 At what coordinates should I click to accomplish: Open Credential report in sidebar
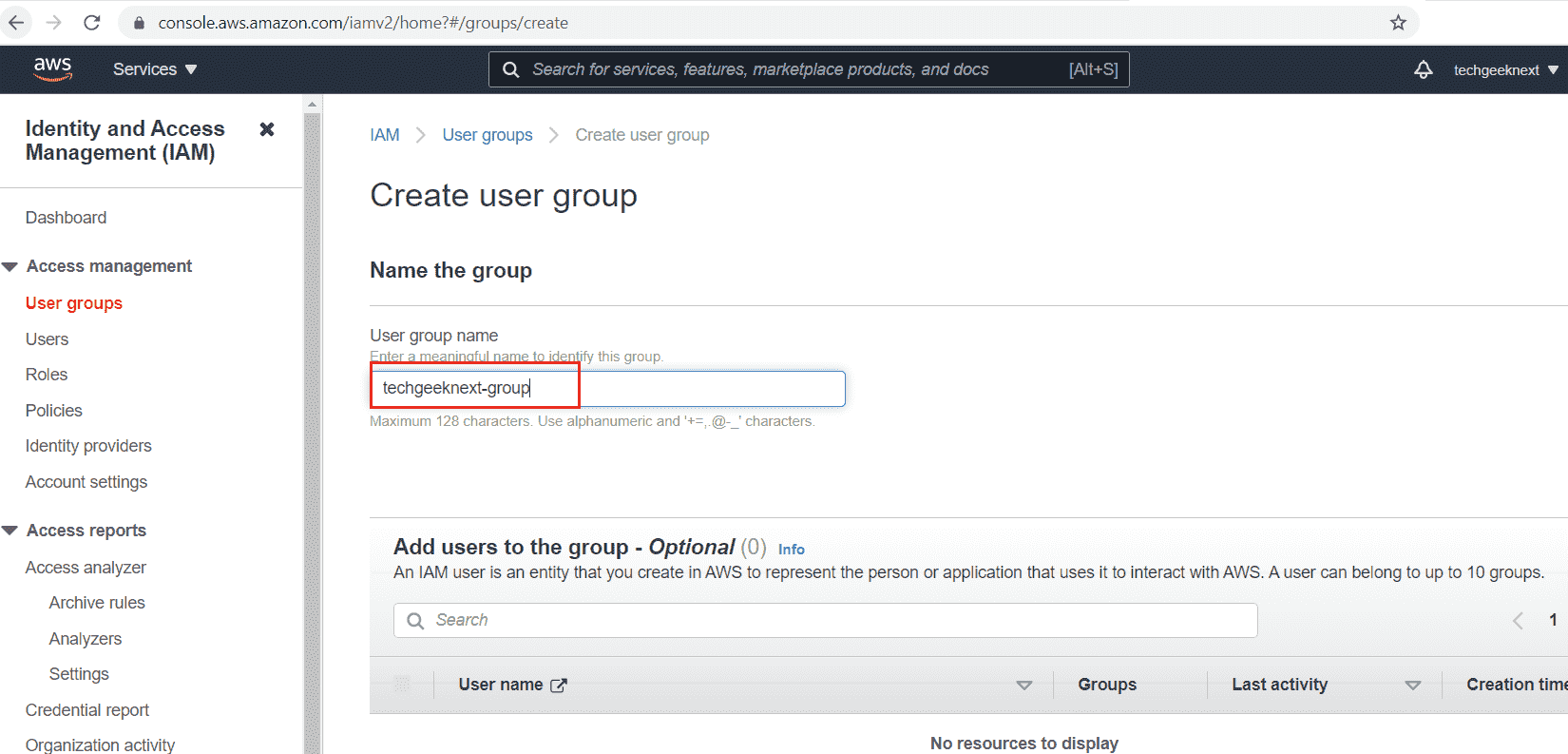tap(87, 710)
